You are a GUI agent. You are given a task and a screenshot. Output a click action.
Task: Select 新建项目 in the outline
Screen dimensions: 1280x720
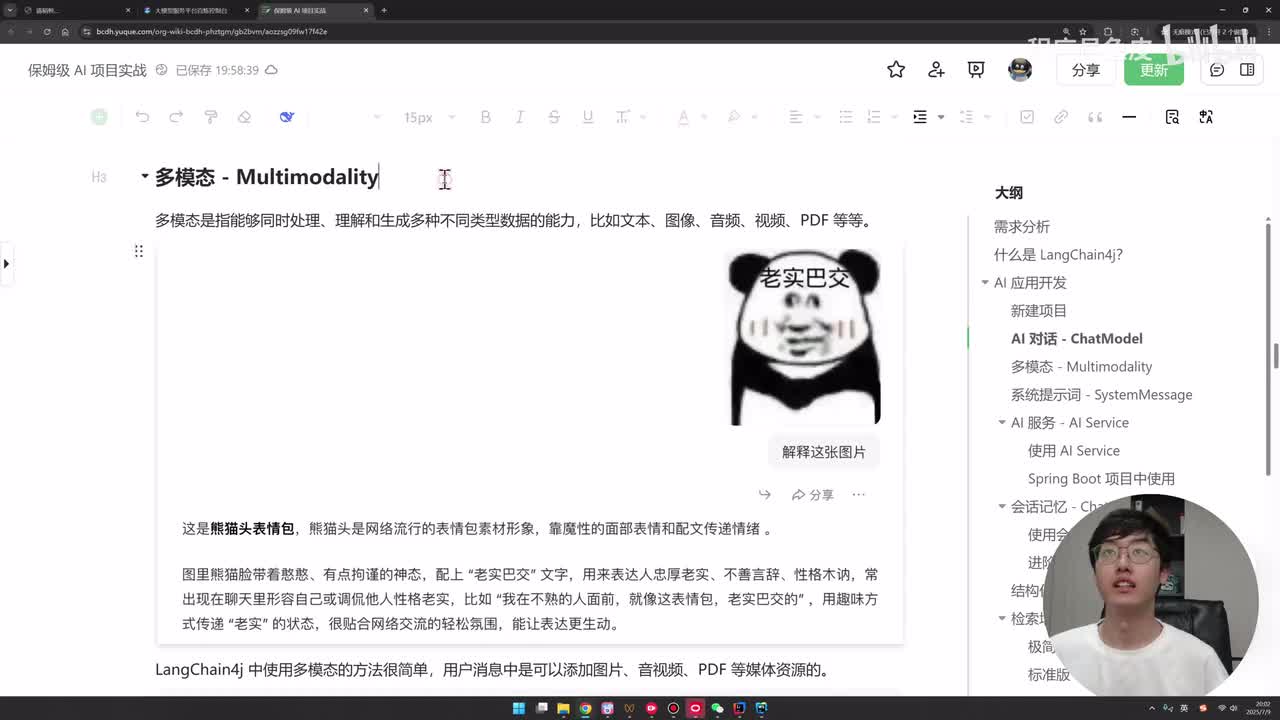[1038, 311]
